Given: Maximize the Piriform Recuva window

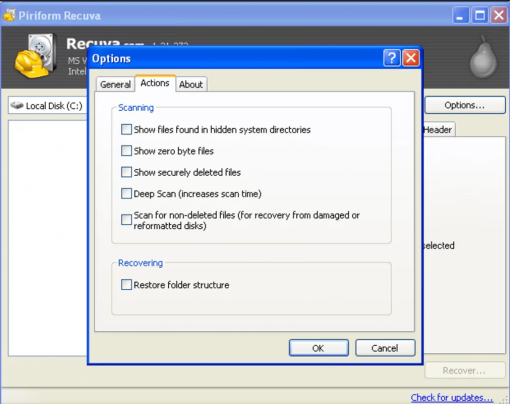Looking at the screenshot, I should (480, 15).
